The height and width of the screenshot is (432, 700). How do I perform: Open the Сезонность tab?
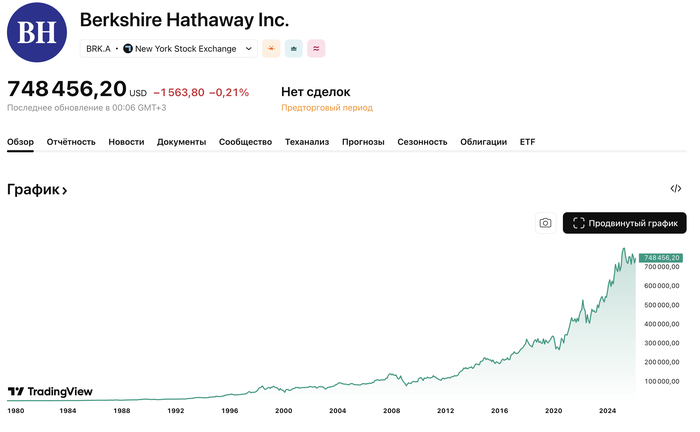coord(422,142)
